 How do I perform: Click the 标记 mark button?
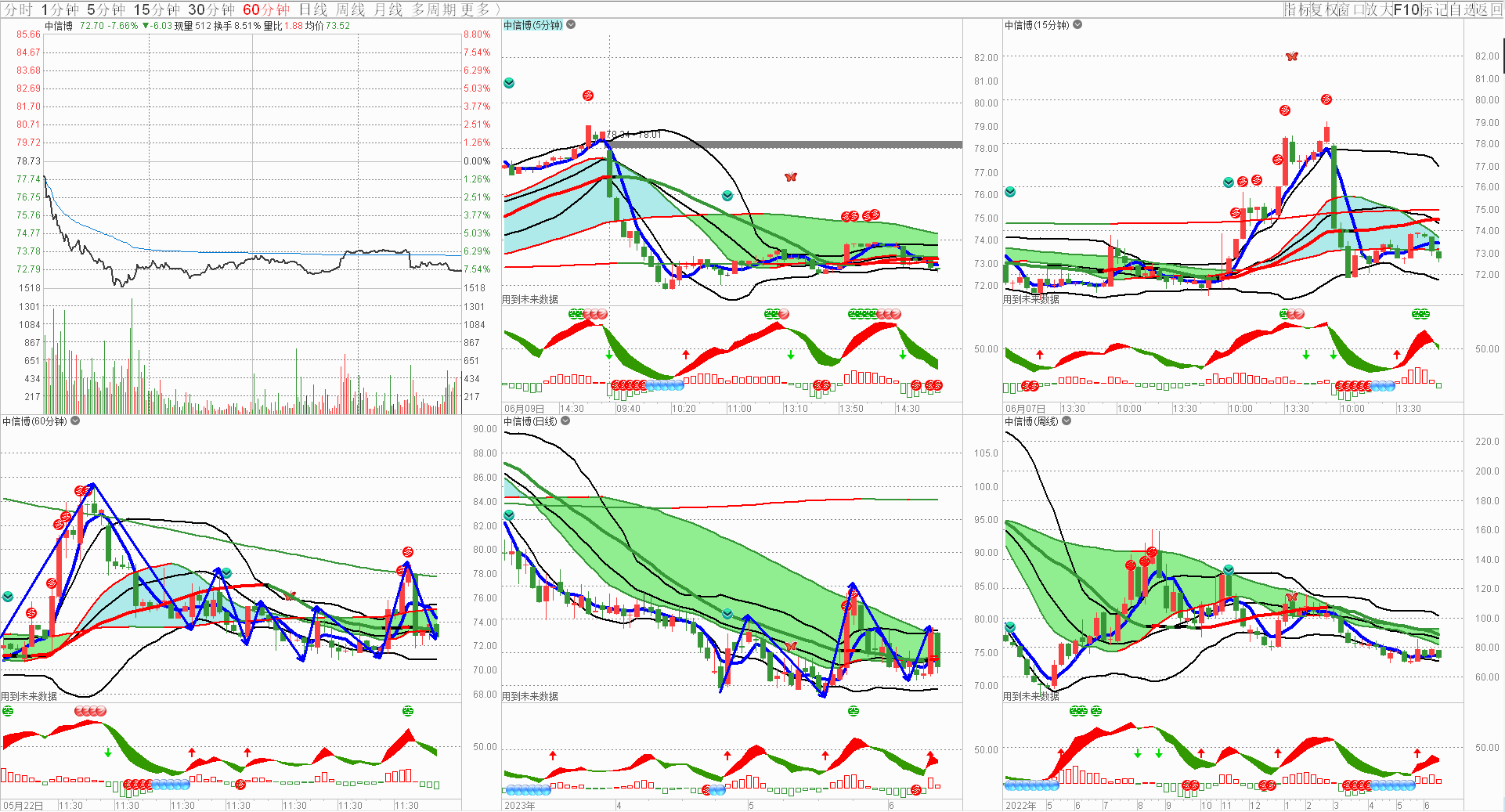(1434, 9)
